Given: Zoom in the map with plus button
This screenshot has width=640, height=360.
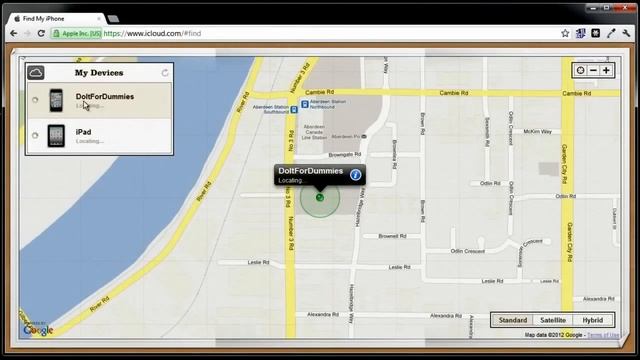Looking at the screenshot, I should pyautogui.click(x=606, y=70).
